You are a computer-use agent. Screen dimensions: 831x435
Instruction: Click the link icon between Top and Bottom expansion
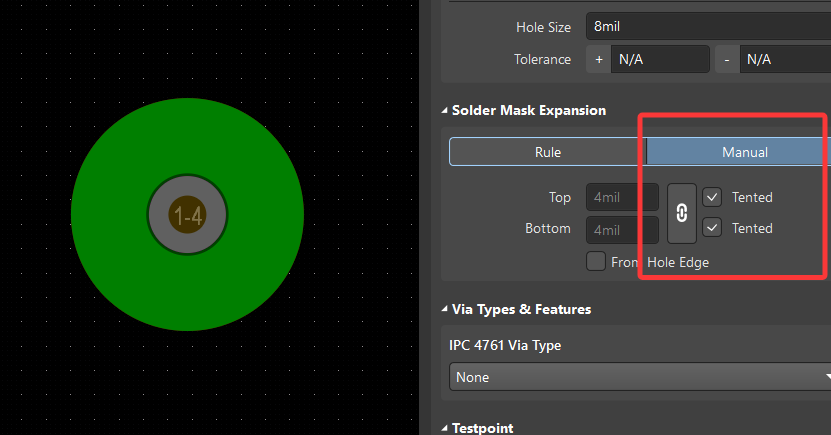coord(682,214)
